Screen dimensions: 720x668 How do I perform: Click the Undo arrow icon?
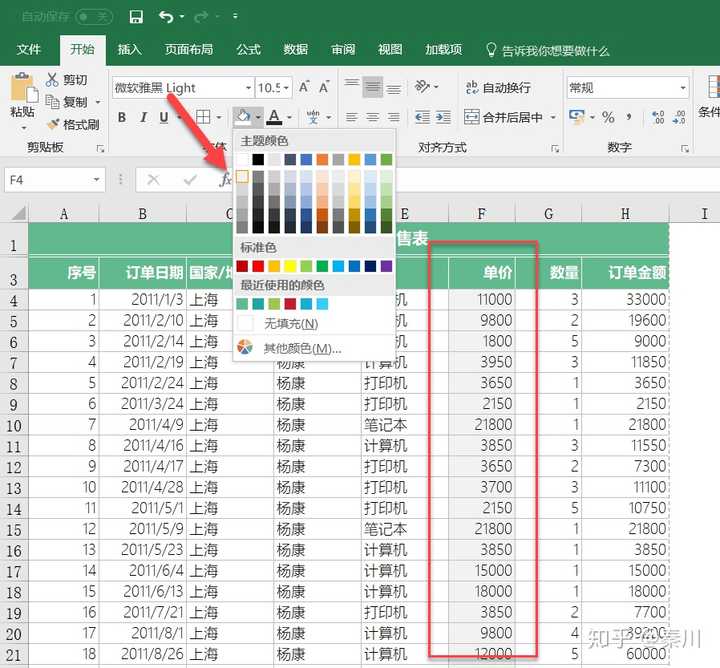coord(166,17)
